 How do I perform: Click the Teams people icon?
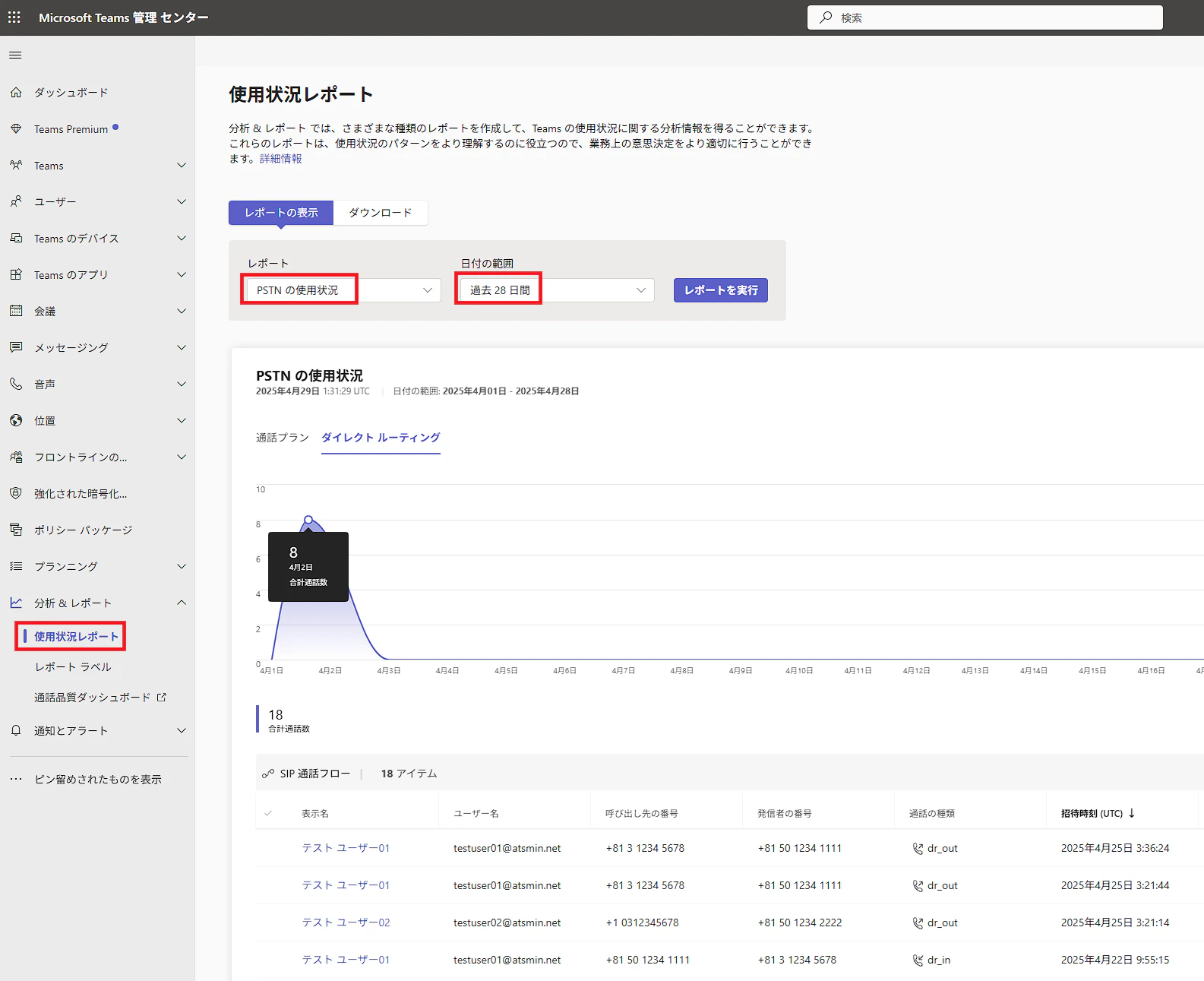(x=16, y=165)
